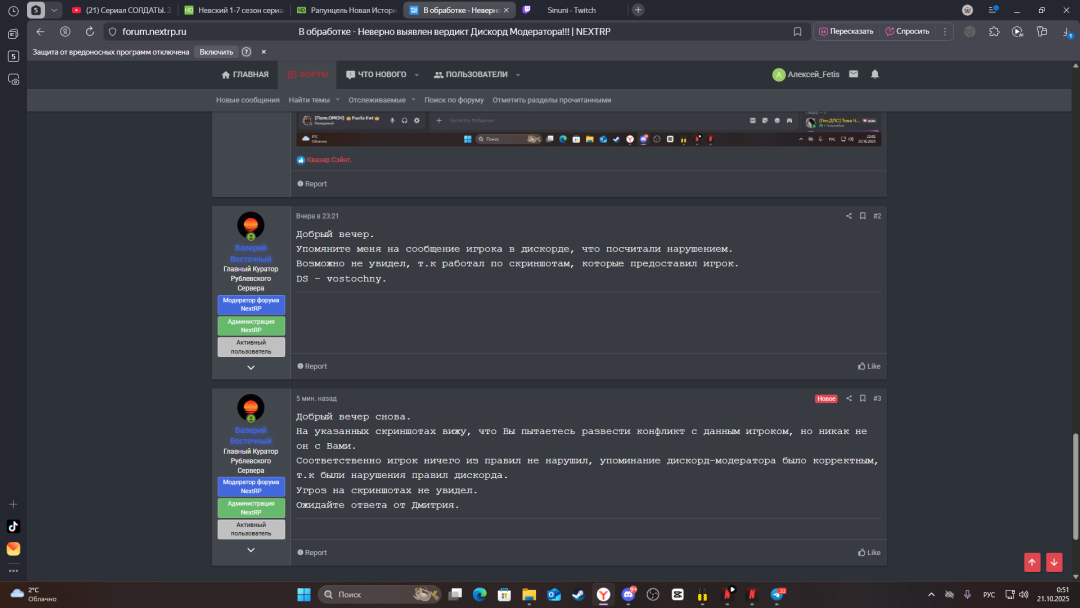Bookmark post #3 with bookmark icon
The width and height of the screenshot is (1080, 608).
click(x=863, y=399)
